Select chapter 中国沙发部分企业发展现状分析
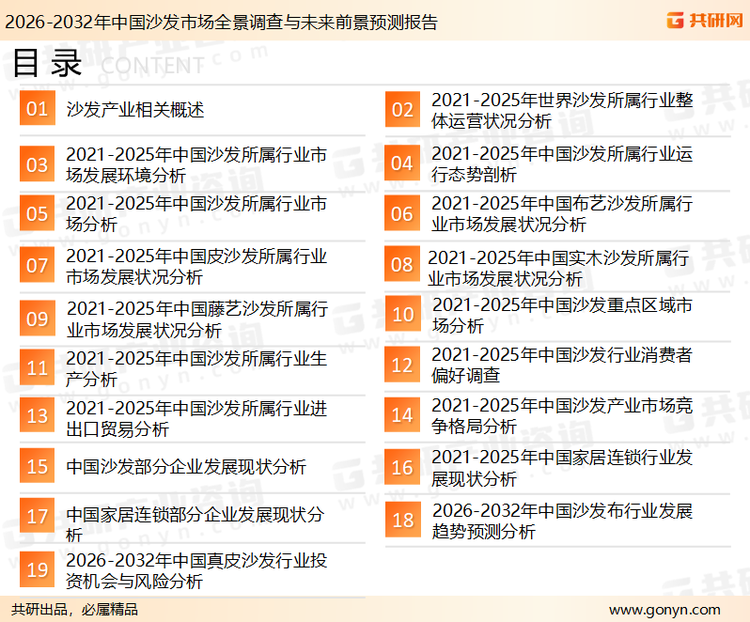 186,466
